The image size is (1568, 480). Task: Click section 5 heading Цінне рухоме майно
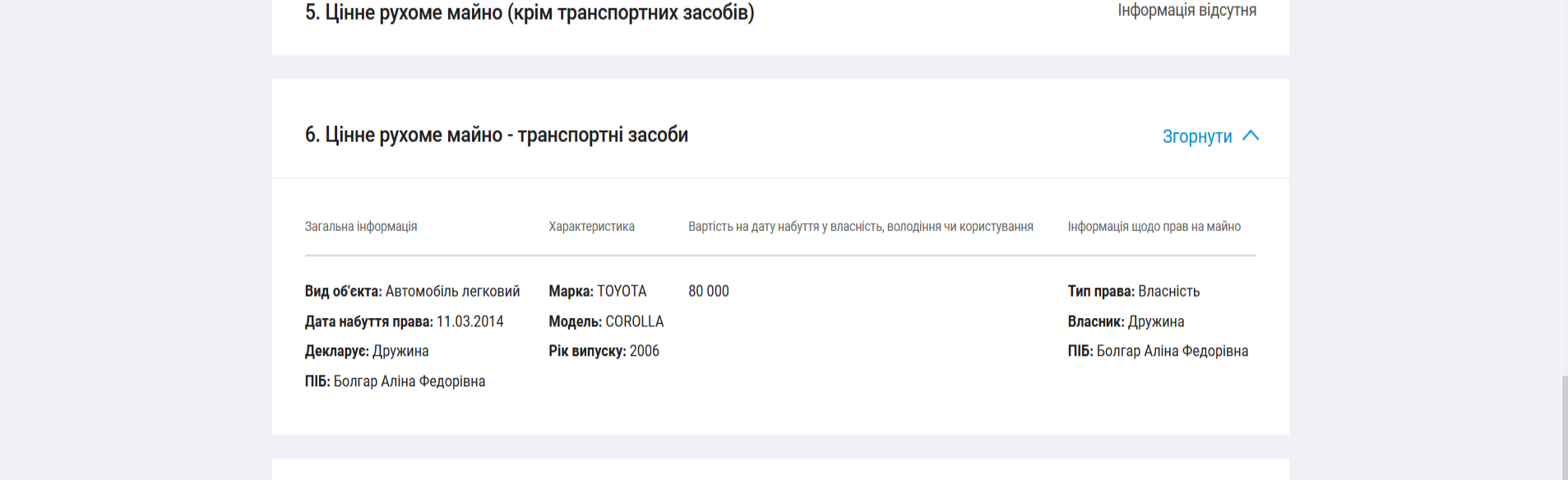click(x=529, y=12)
